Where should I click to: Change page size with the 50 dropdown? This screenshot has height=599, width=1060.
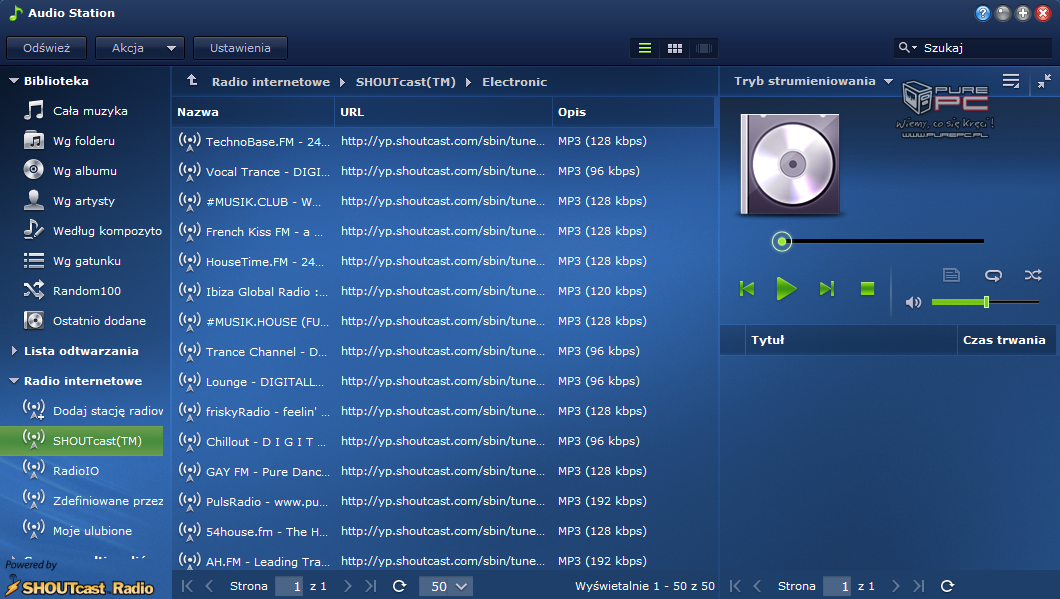click(x=446, y=586)
